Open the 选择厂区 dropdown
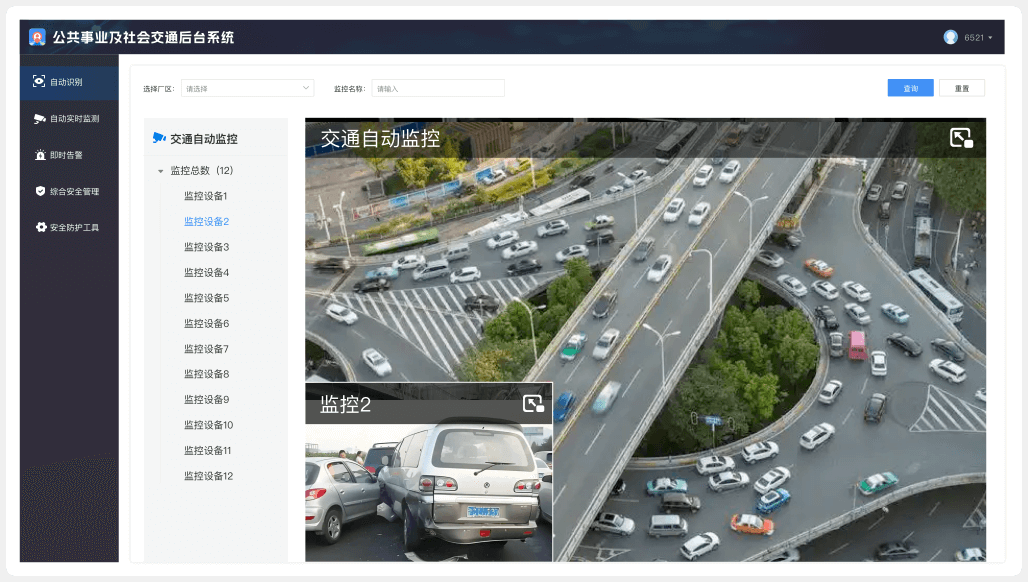 pyautogui.click(x=247, y=88)
